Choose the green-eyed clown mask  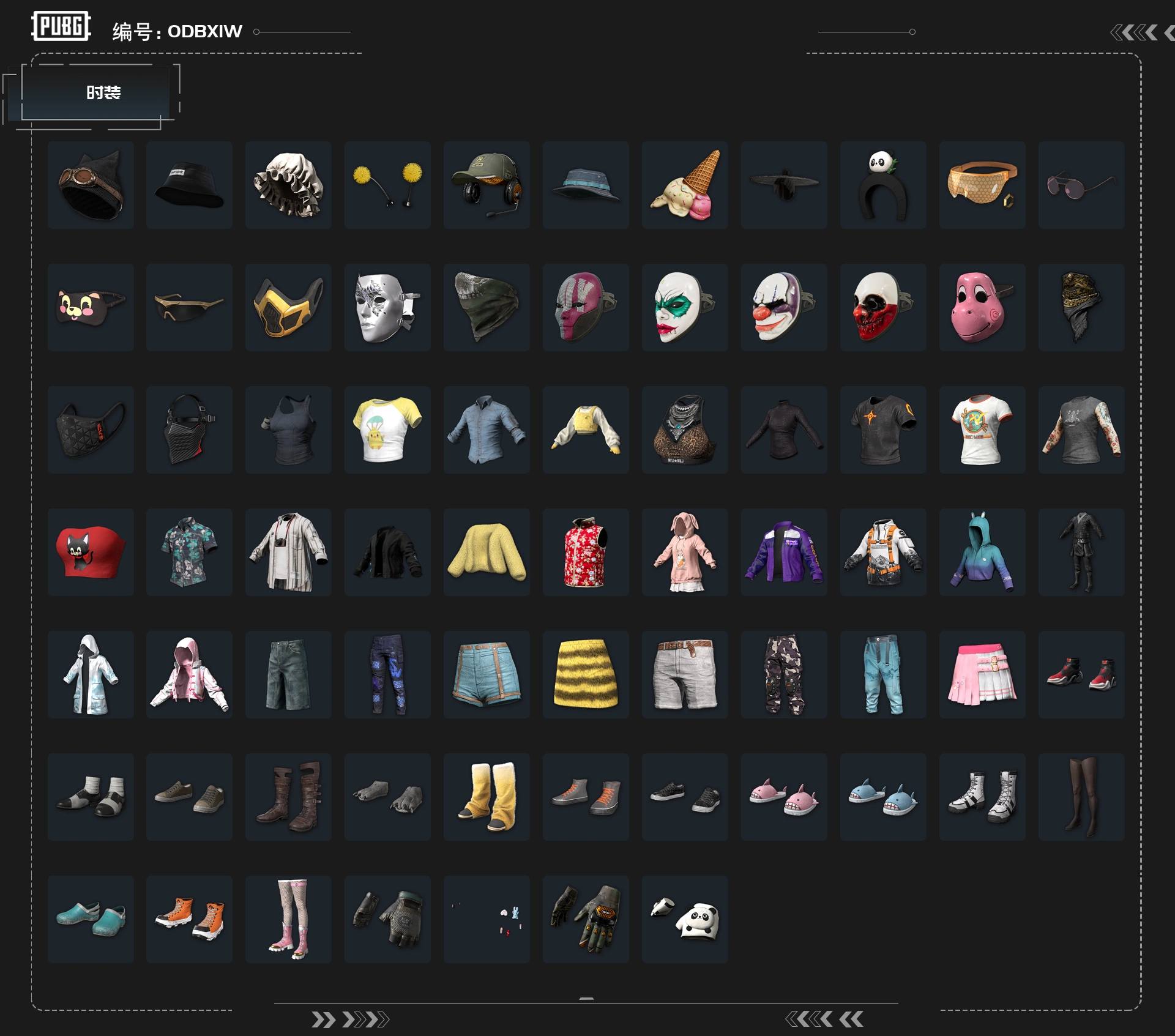coord(685,307)
